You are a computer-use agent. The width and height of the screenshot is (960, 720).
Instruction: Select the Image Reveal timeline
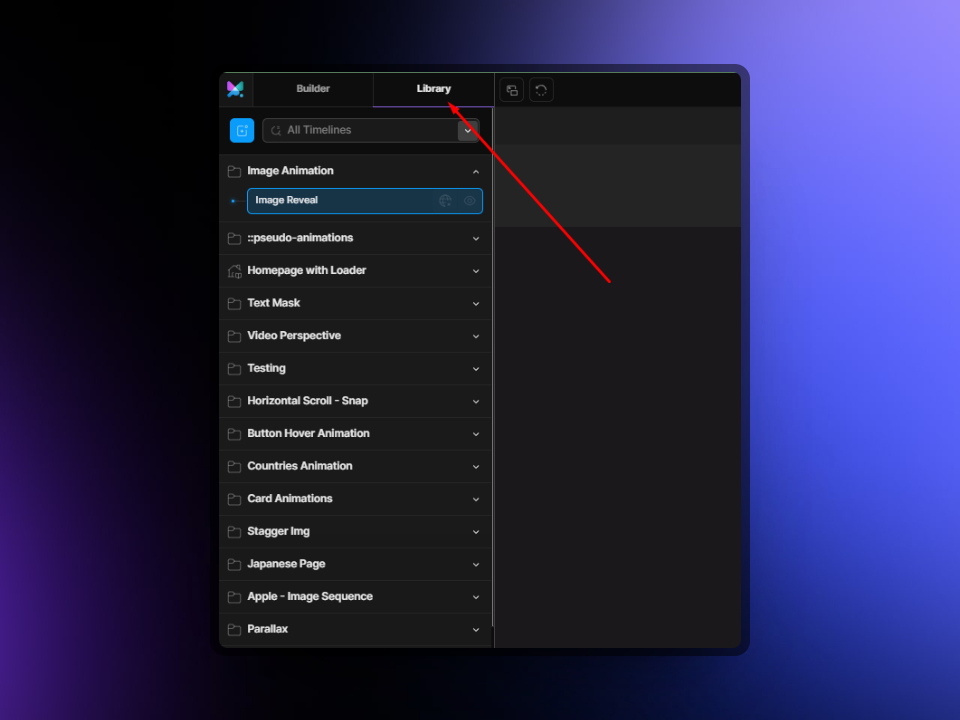point(365,201)
